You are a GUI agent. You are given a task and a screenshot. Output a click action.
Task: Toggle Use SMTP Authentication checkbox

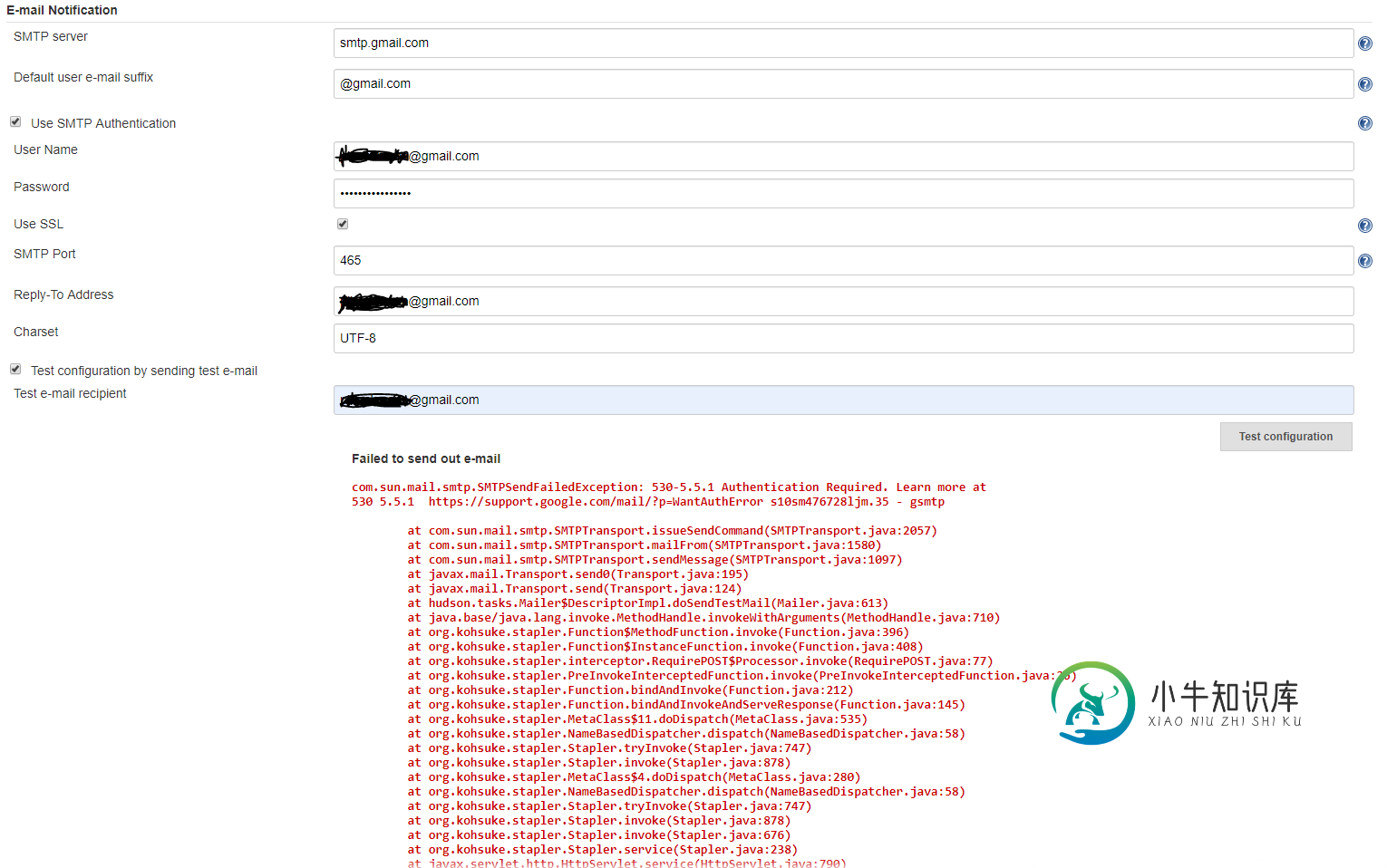[15, 121]
